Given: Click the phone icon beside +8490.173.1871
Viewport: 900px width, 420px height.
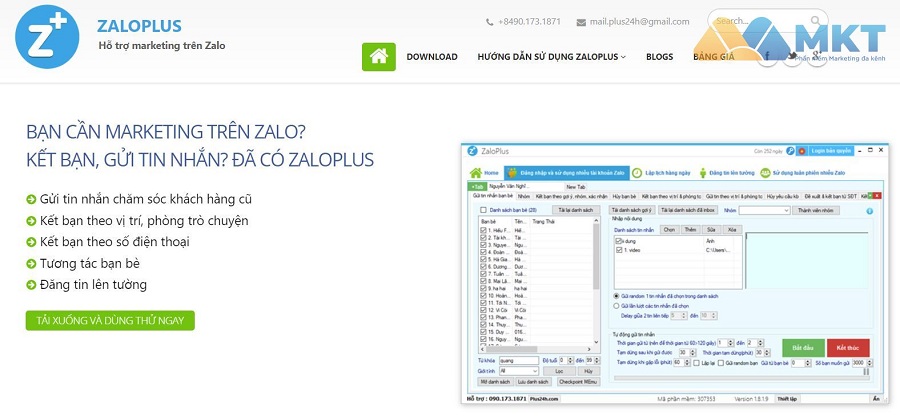Looking at the screenshot, I should [x=490, y=22].
